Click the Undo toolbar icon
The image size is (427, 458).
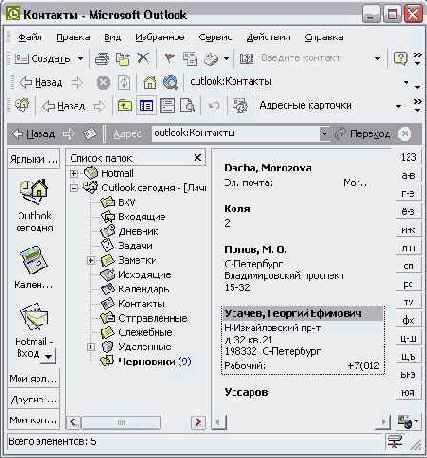[x=214, y=106]
